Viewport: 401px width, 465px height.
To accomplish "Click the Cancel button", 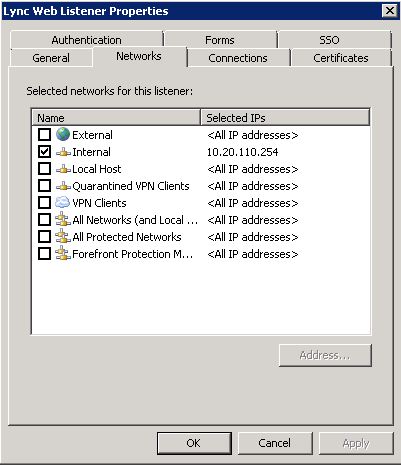I will click(x=275, y=443).
